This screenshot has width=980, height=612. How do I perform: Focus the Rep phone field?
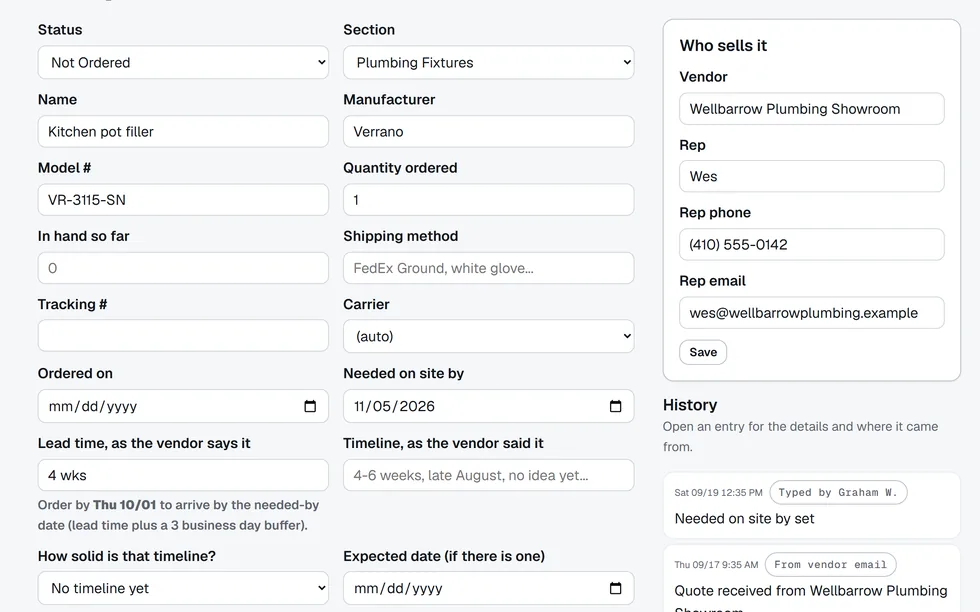(812, 244)
